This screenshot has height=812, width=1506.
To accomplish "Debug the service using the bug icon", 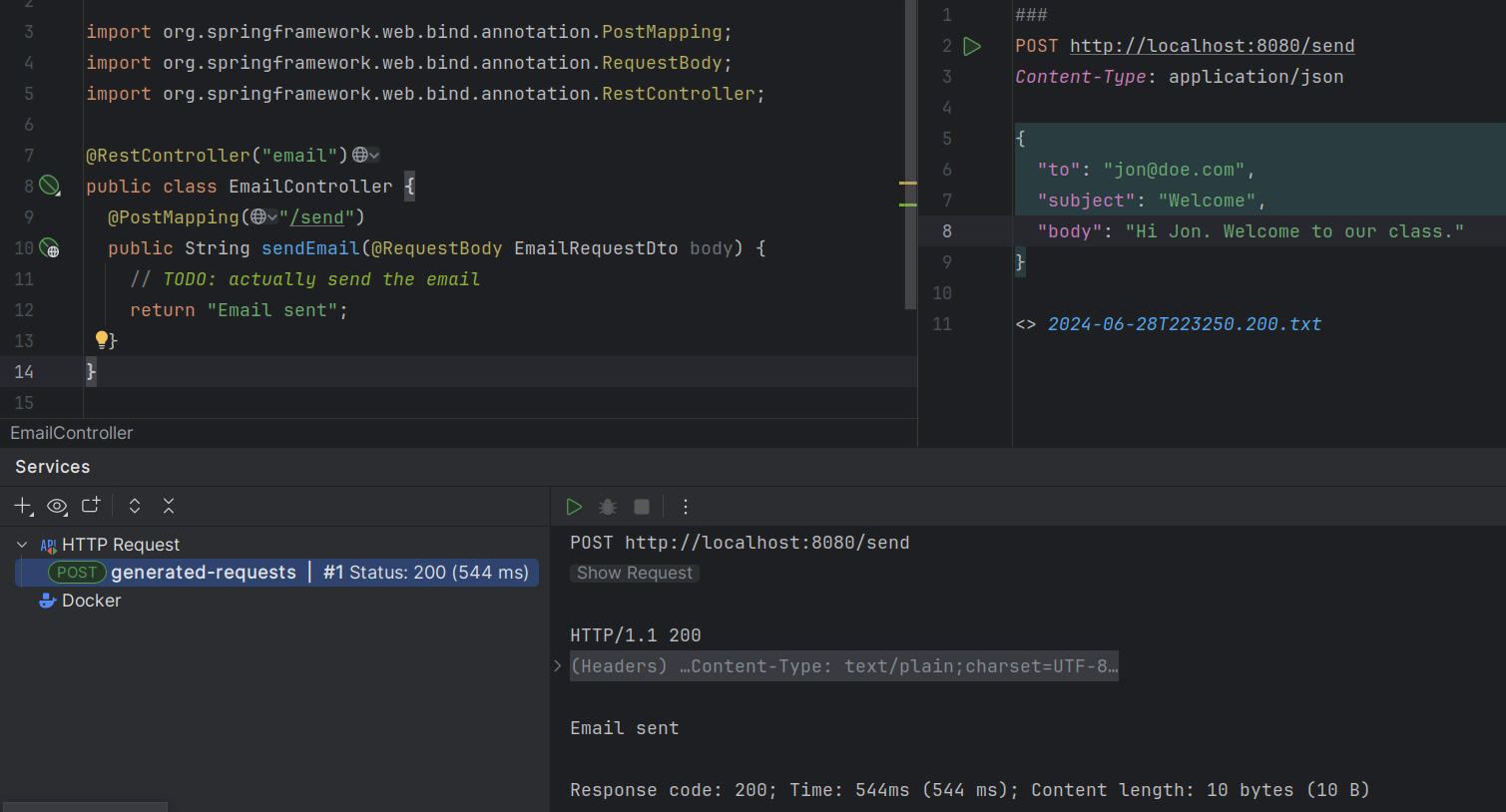I will pyautogui.click(x=607, y=506).
